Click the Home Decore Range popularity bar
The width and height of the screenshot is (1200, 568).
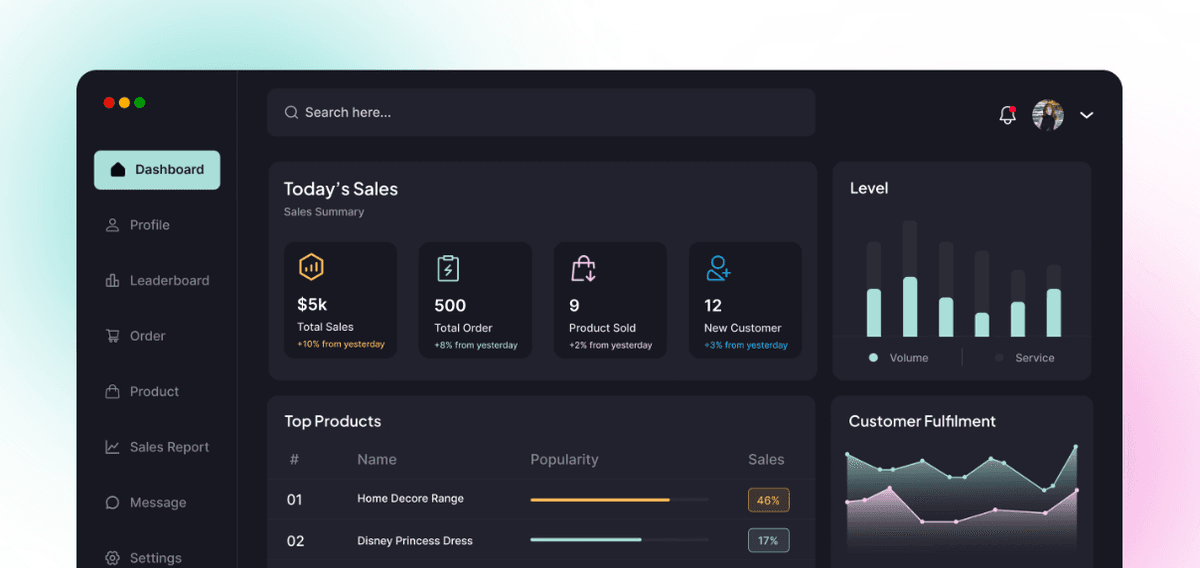[619, 499]
